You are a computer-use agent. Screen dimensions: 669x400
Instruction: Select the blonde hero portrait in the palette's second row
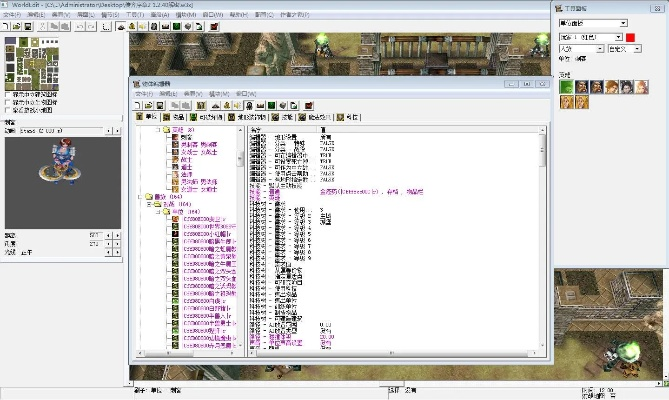(x=566, y=101)
